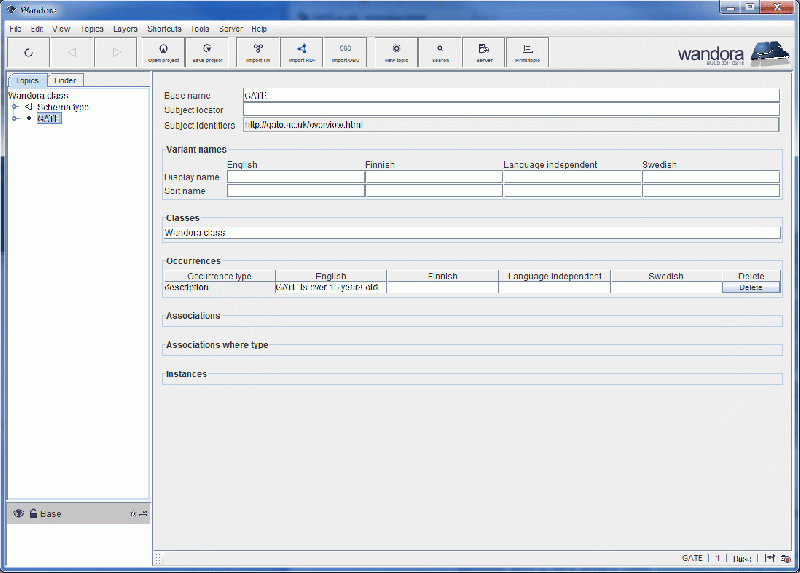Image resolution: width=800 pixels, height=573 pixels.
Task: Select GATE topic in the tree
Action: (x=49, y=118)
